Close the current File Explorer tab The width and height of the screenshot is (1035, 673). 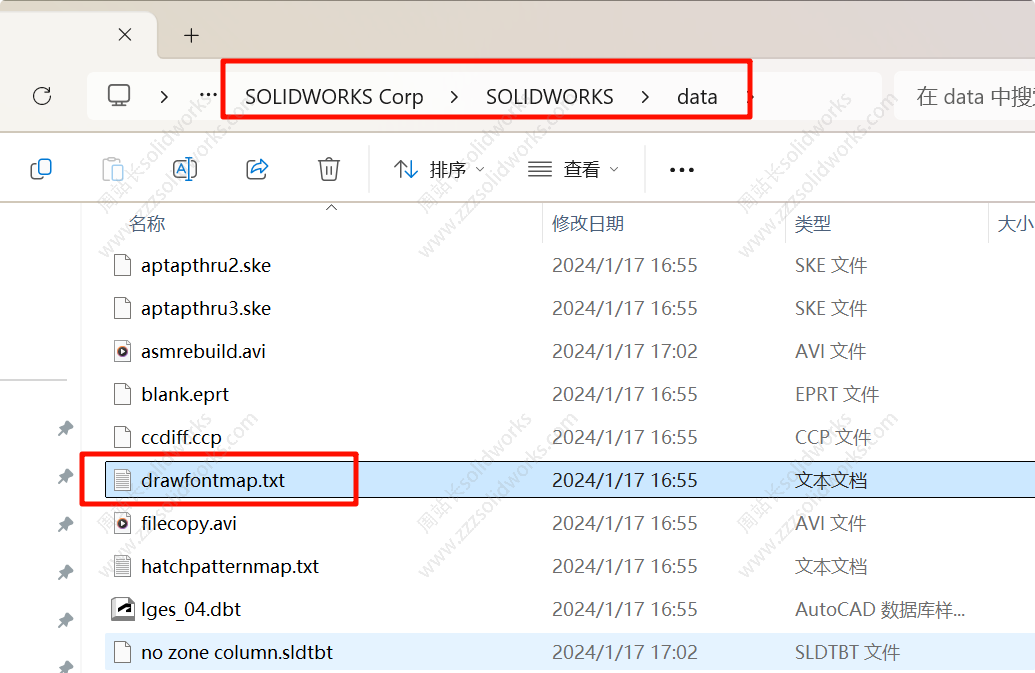coord(125,34)
